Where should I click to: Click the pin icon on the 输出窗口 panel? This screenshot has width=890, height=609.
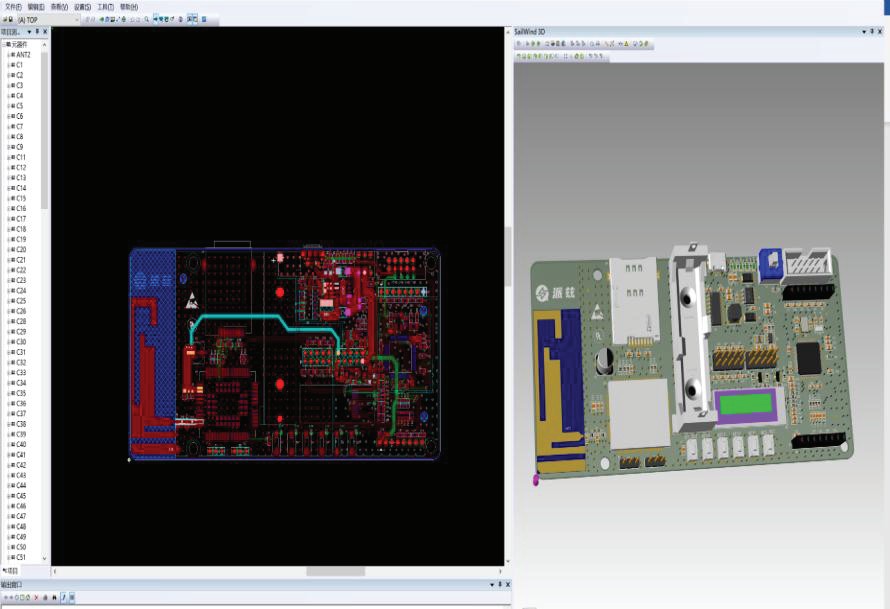coord(498,585)
